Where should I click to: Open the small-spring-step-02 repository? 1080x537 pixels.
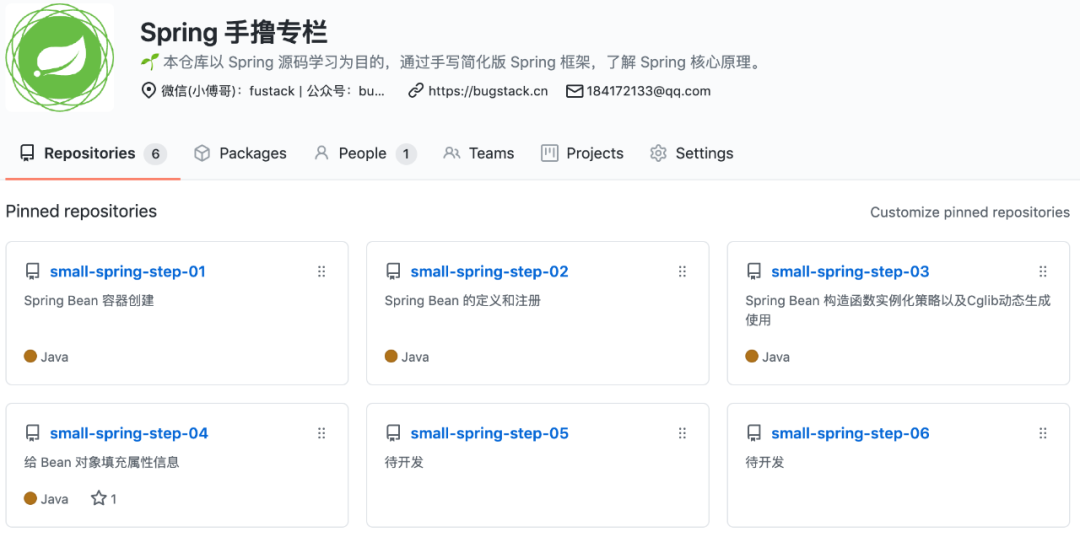489,272
